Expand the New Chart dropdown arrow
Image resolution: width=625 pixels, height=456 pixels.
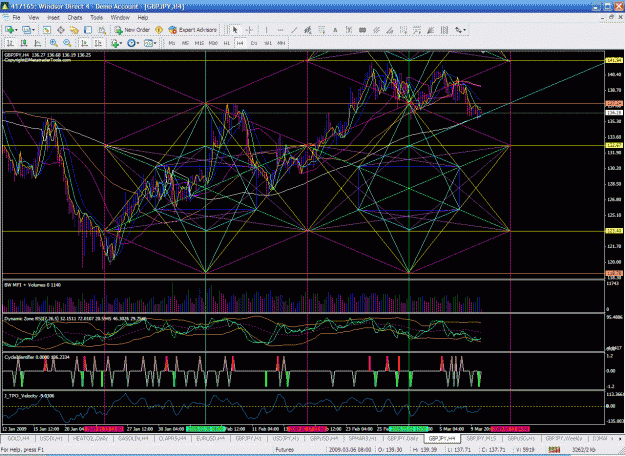click(x=16, y=30)
